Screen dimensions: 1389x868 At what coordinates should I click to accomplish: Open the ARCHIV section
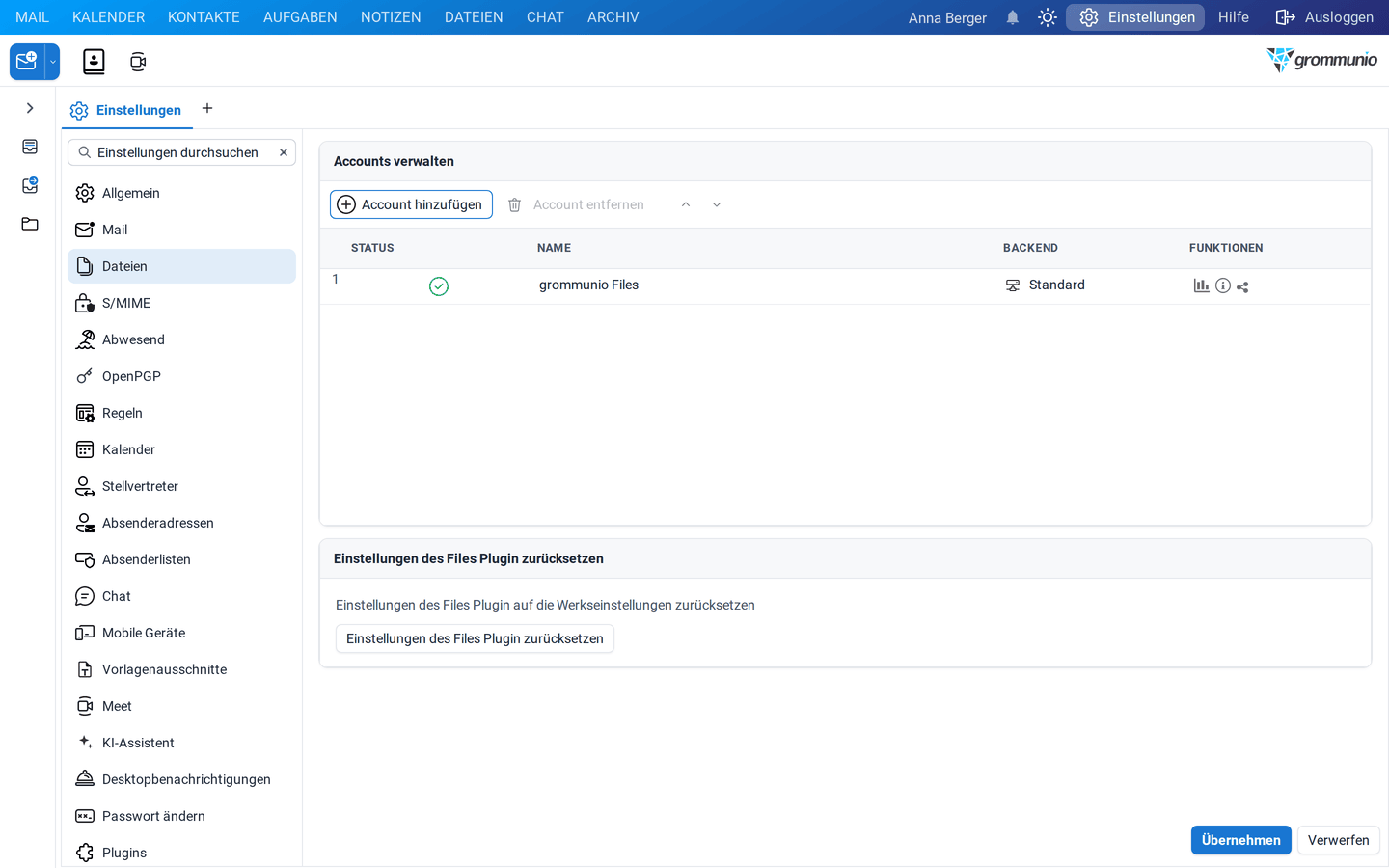(613, 17)
